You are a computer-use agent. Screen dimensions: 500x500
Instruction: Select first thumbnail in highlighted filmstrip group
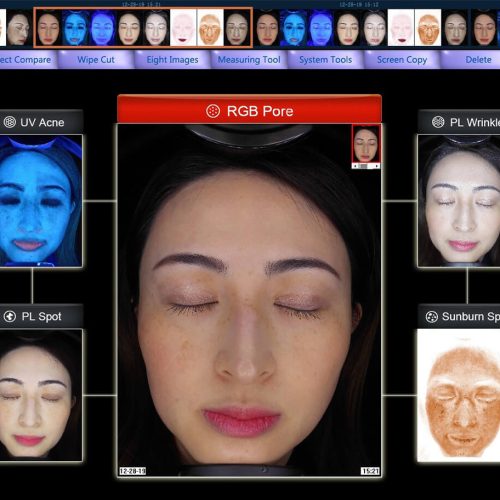pos(48,27)
